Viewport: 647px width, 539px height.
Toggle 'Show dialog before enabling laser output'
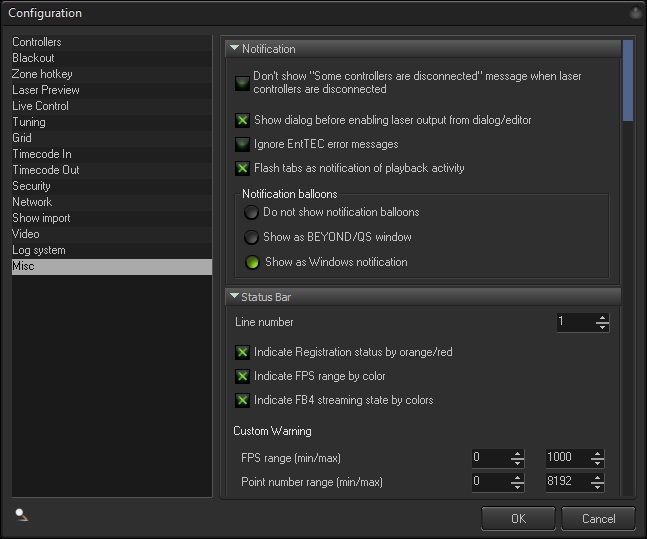click(242, 120)
